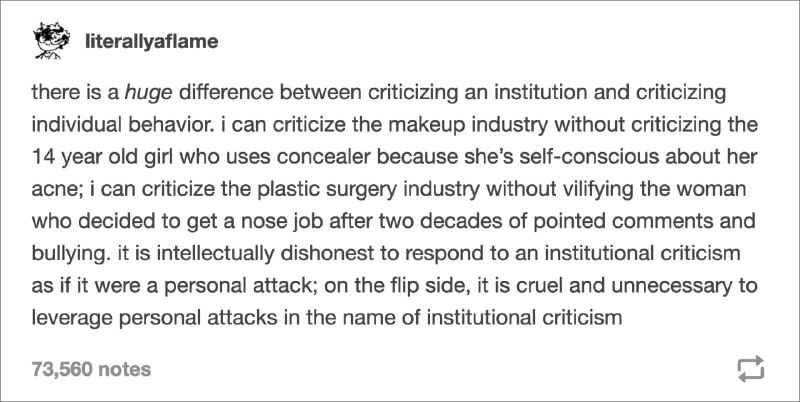Image resolution: width=800 pixels, height=402 pixels.
Task: Open the literallyaflame blog username link
Action: tap(152, 41)
